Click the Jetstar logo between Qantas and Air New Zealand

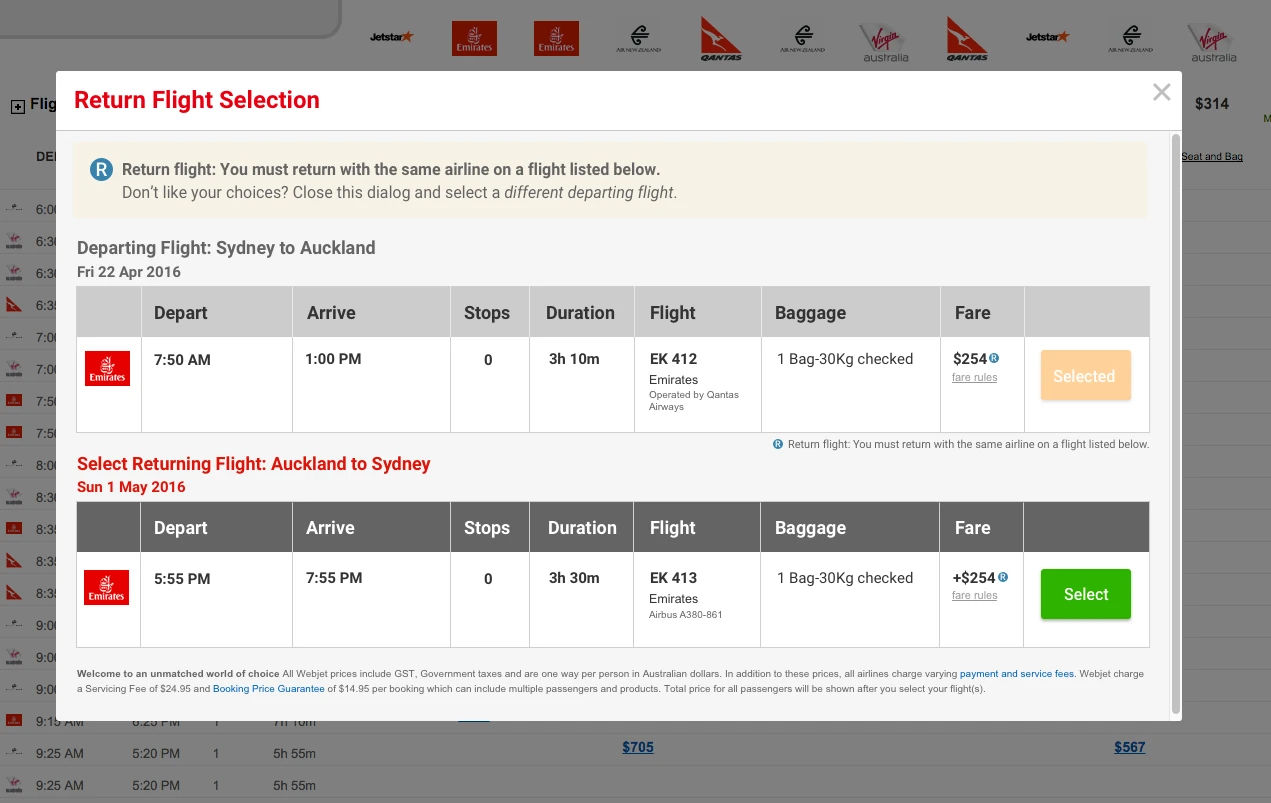tap(1047, 37)
